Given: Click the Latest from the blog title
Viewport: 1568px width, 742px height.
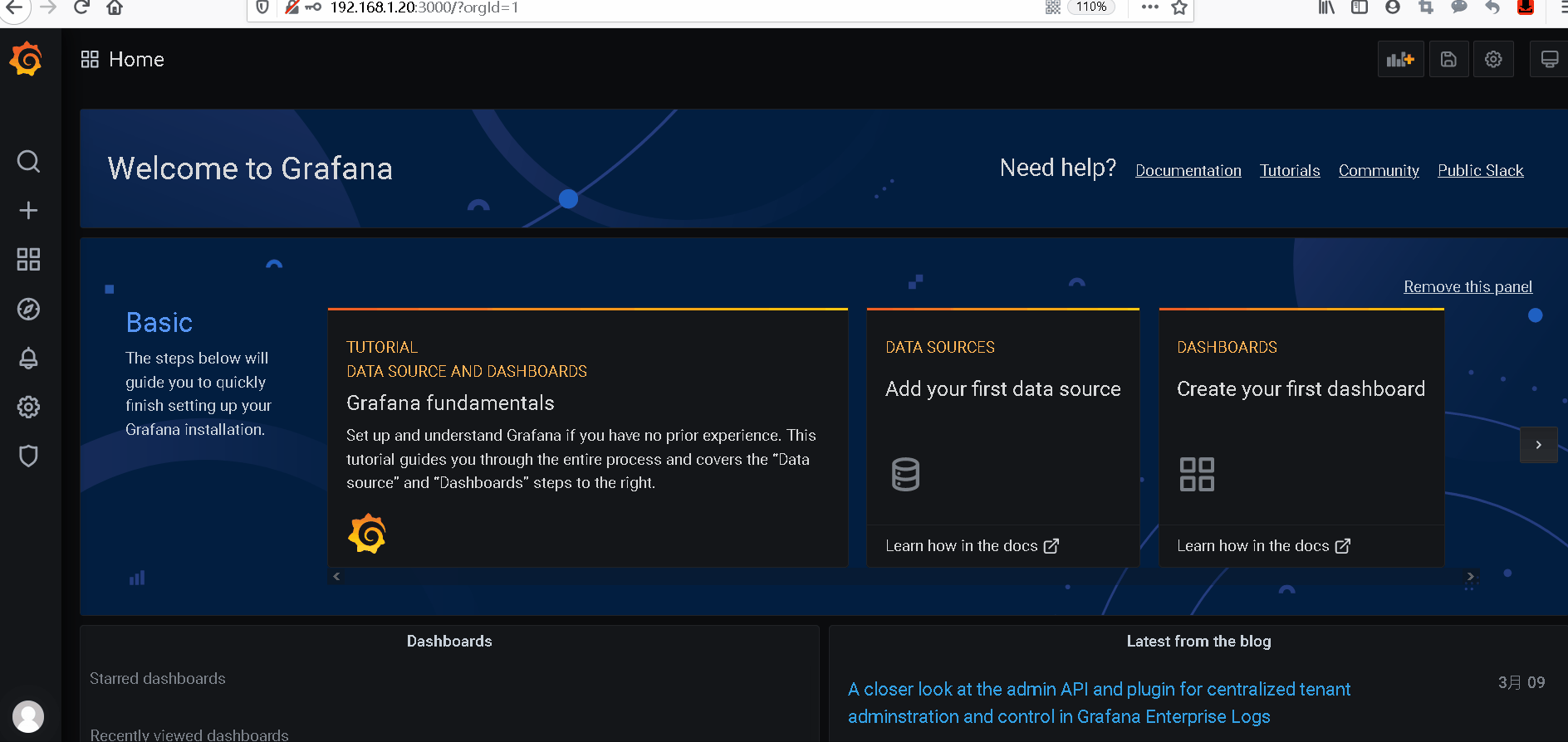Looking at the screenshot, I should (1198, 641).
